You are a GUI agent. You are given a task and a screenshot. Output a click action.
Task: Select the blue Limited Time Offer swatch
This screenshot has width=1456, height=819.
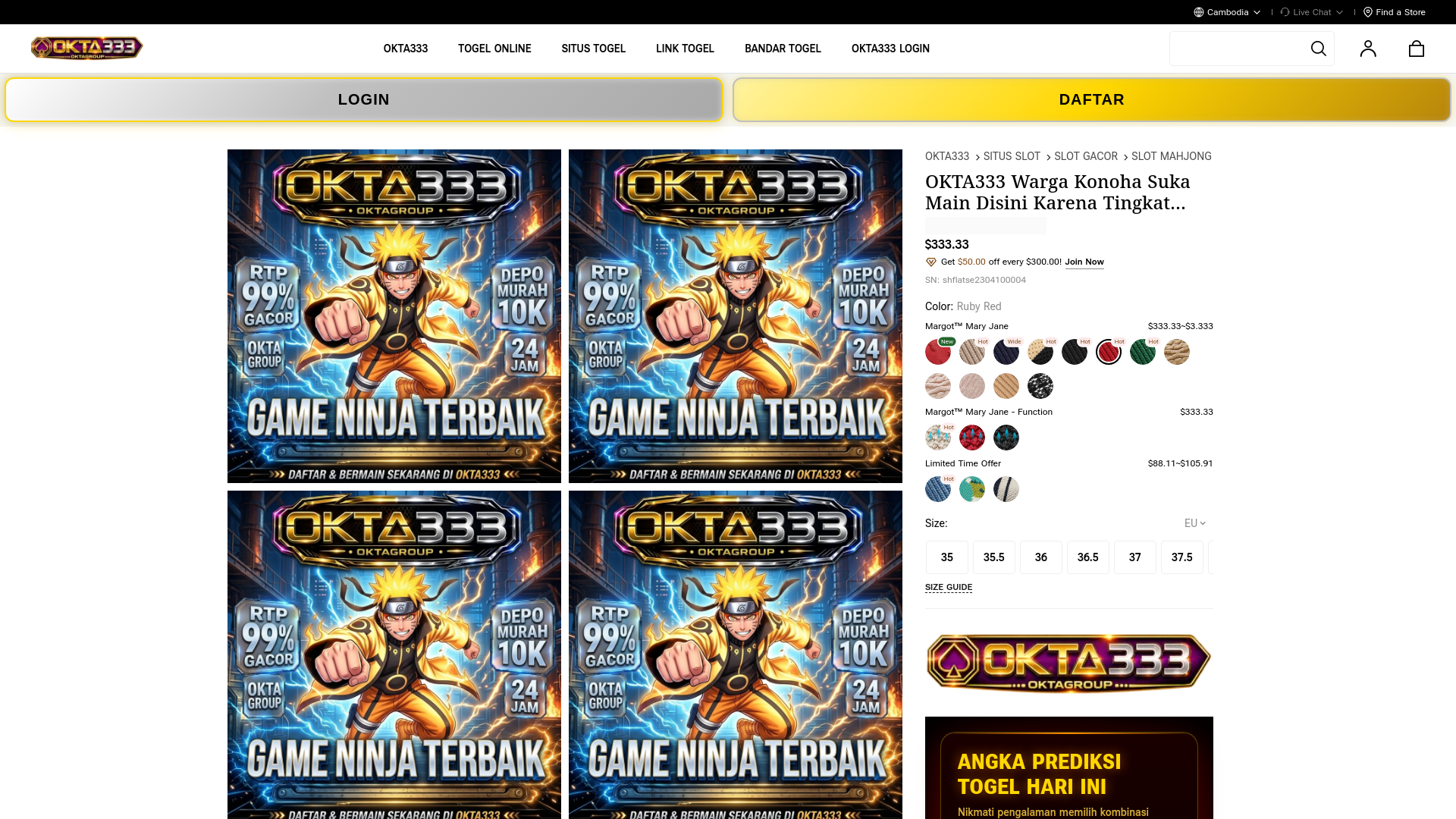click(x=938, y=489)
